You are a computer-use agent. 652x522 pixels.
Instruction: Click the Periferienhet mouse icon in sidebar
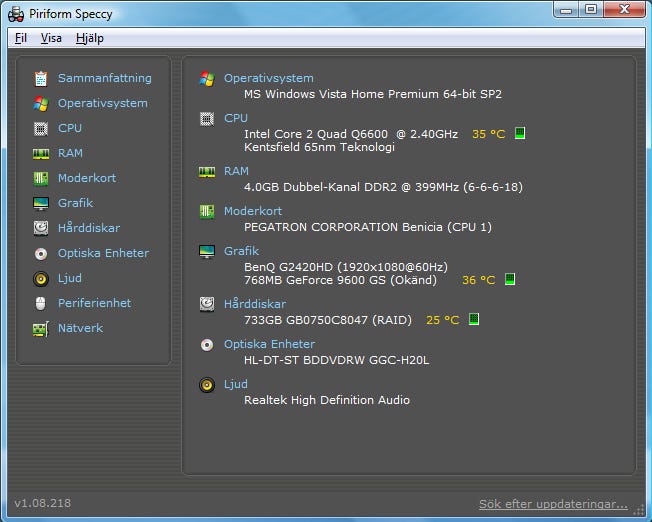(x=40, y=303)
